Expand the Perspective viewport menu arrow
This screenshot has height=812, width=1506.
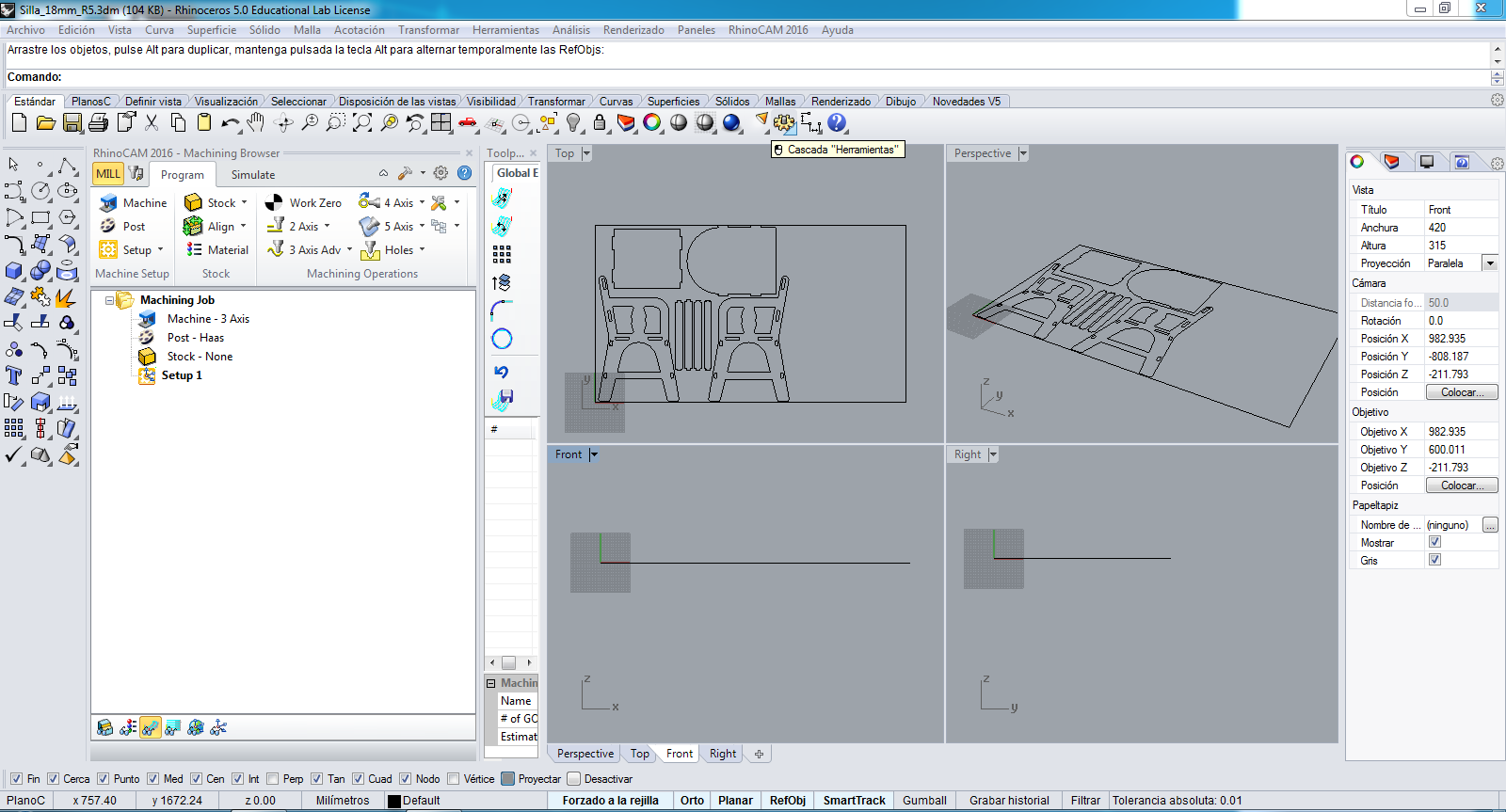[1023, 153]
